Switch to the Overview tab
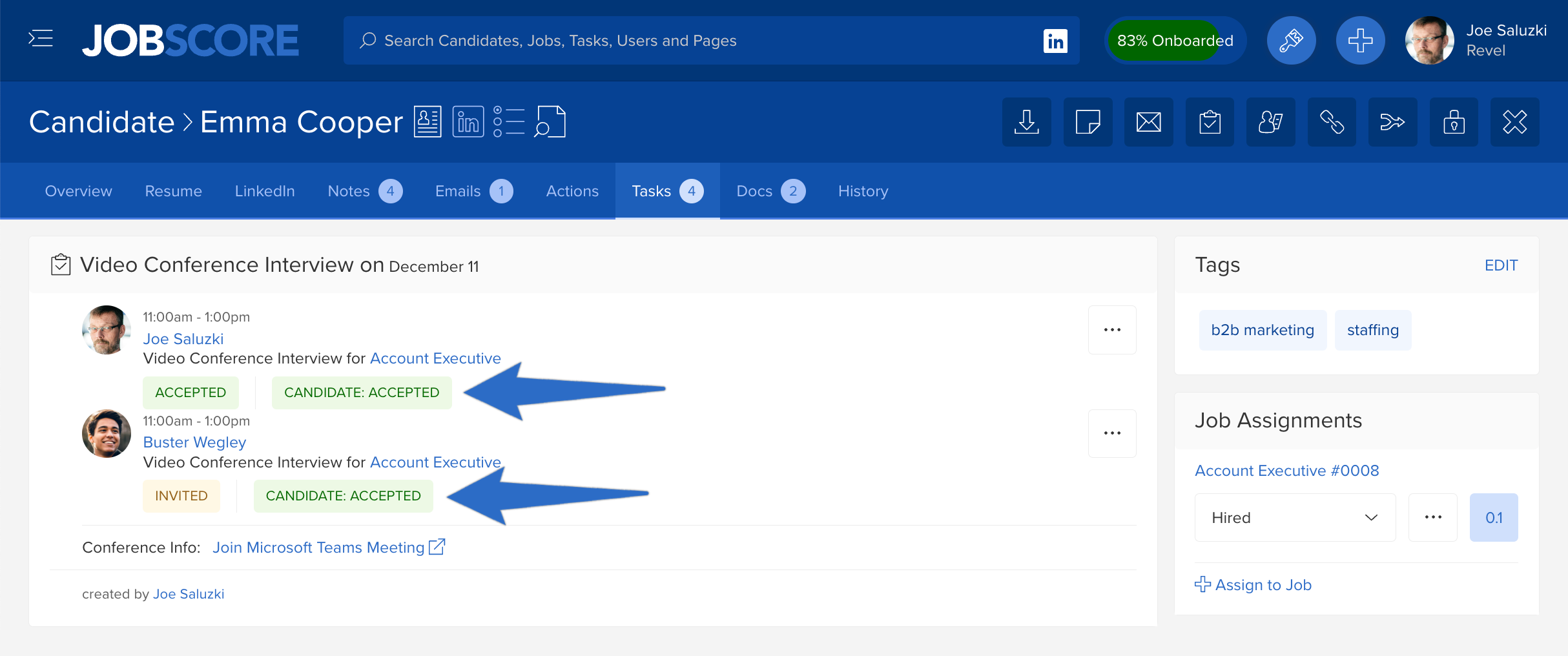The image size is (1568, 656). pyautogui.click(x=79, y=191)
